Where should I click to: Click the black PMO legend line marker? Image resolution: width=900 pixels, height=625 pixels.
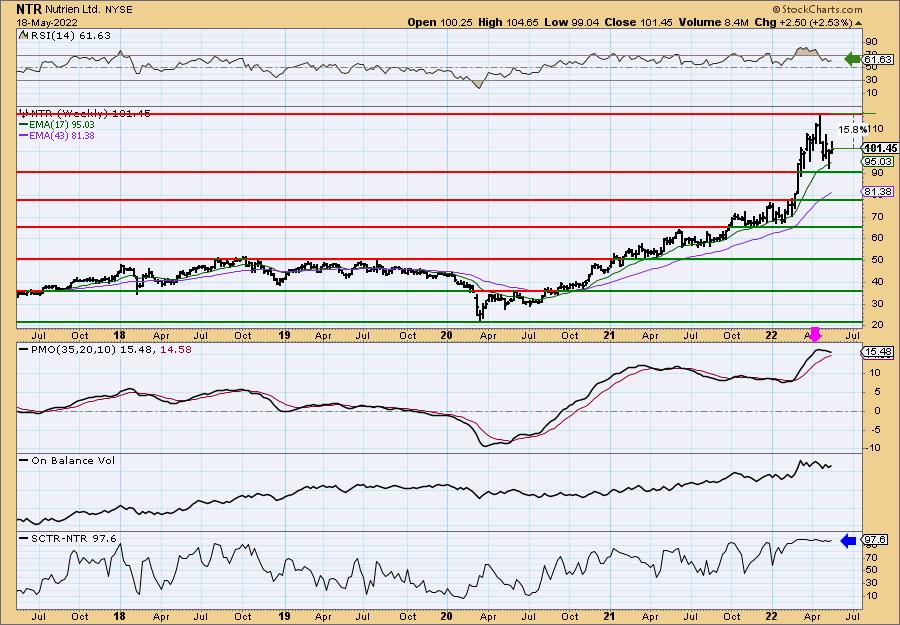coord(23,350)
